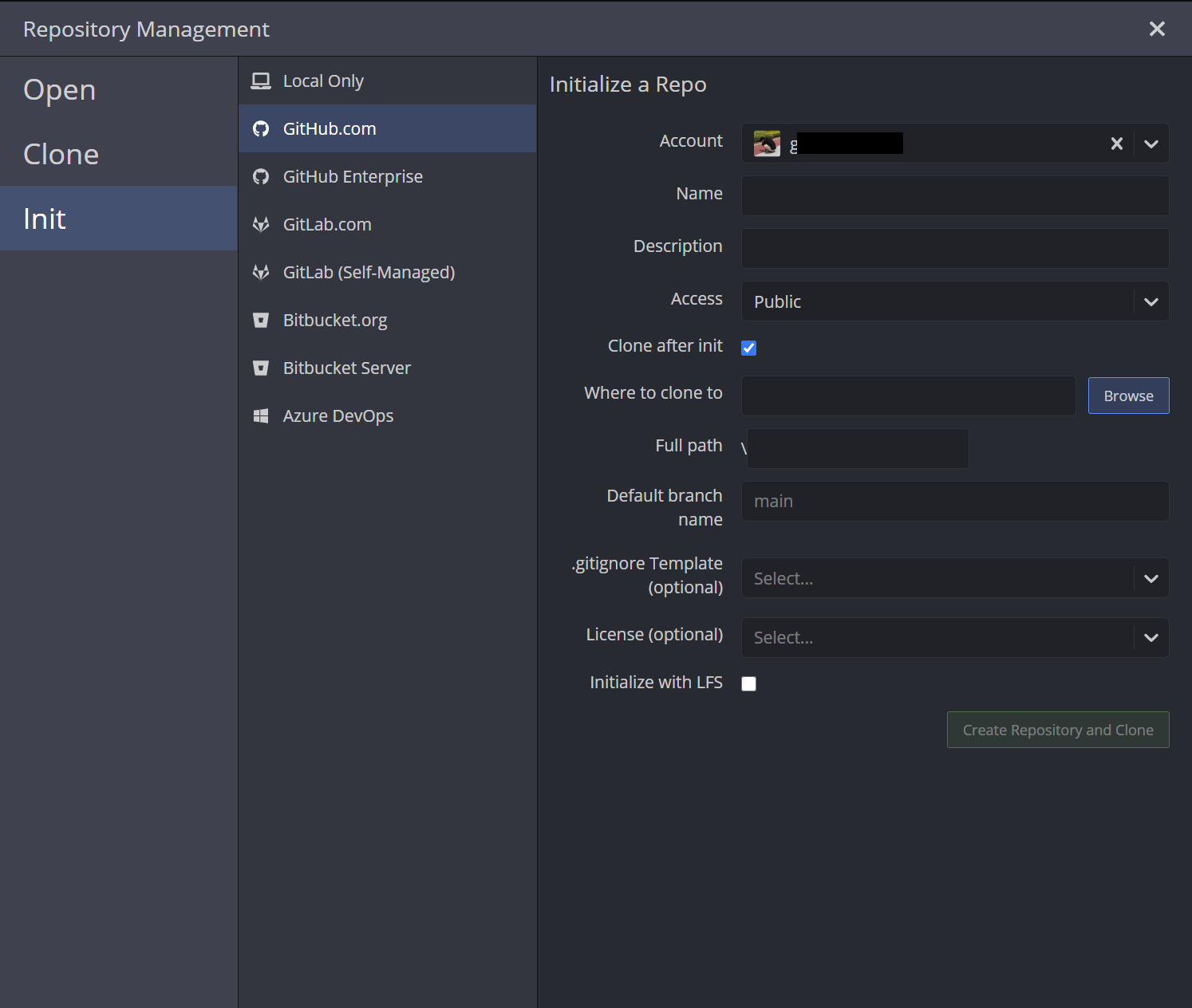Choose GitLab (Self-Managed) as the provider
The height and width of the screenshot is (1008, 1192).
(388, 272)
